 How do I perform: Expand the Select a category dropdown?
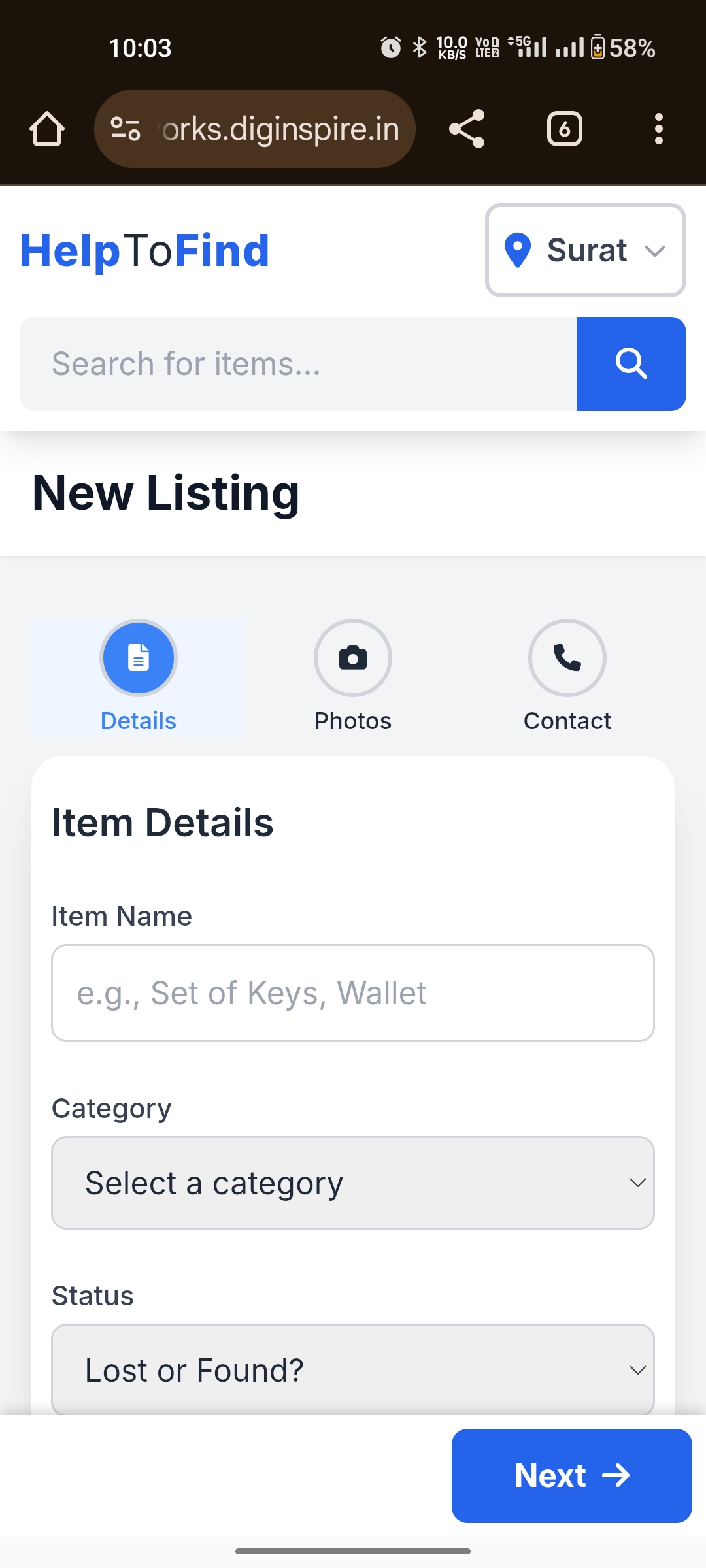click(x=353, y=1183)
